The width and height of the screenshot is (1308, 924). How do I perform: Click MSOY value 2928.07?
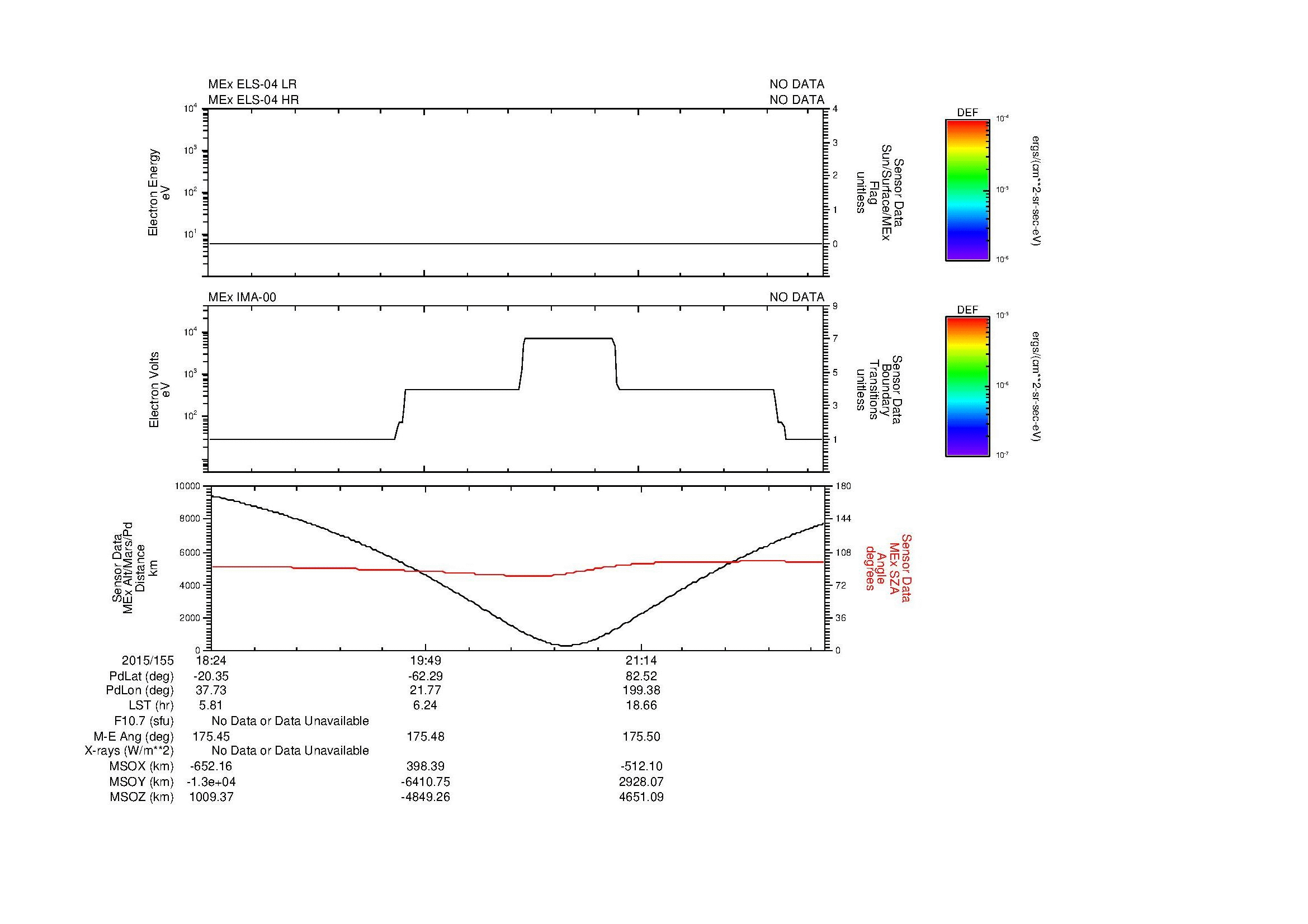click(x=641, y=781)
